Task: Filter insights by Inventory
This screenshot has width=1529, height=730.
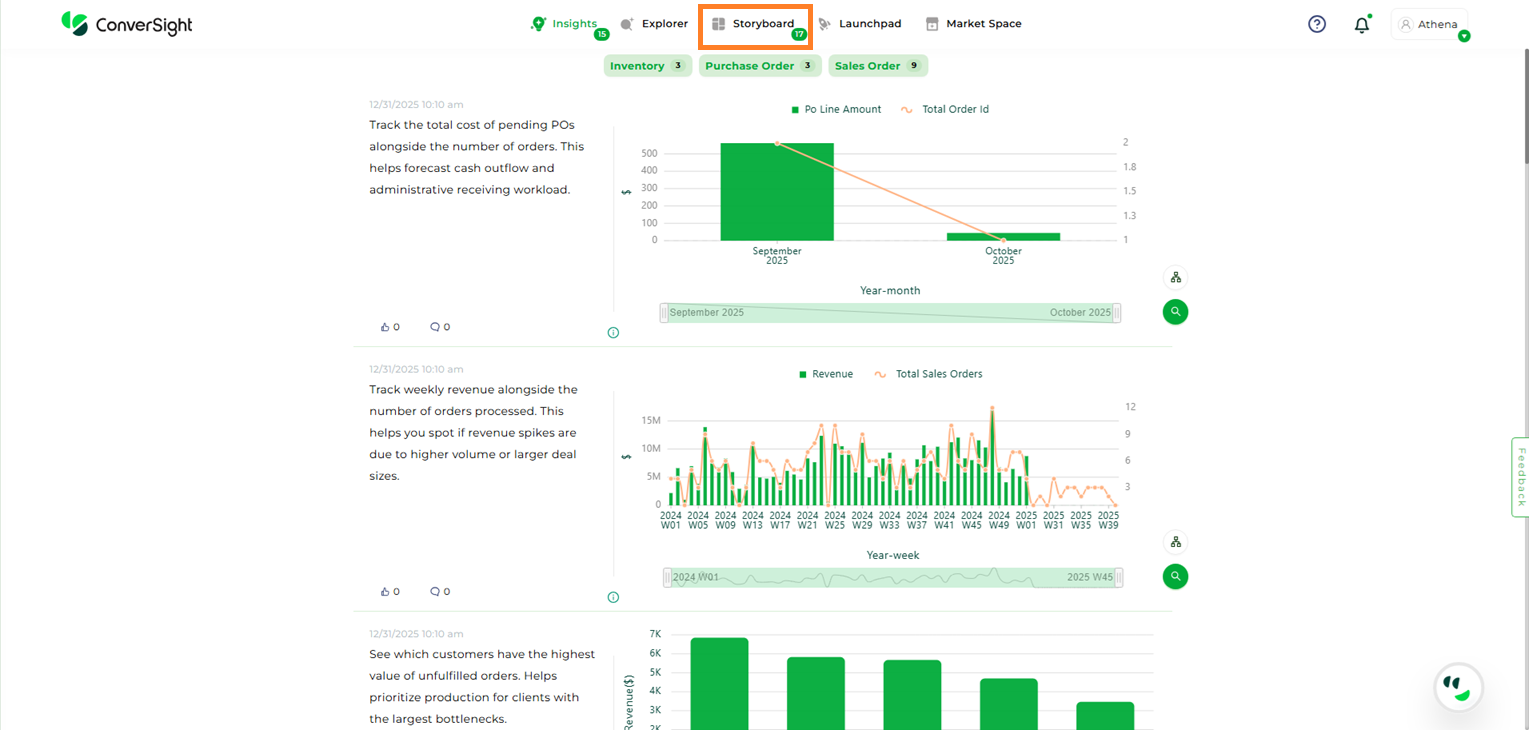Action: (647, 66)
